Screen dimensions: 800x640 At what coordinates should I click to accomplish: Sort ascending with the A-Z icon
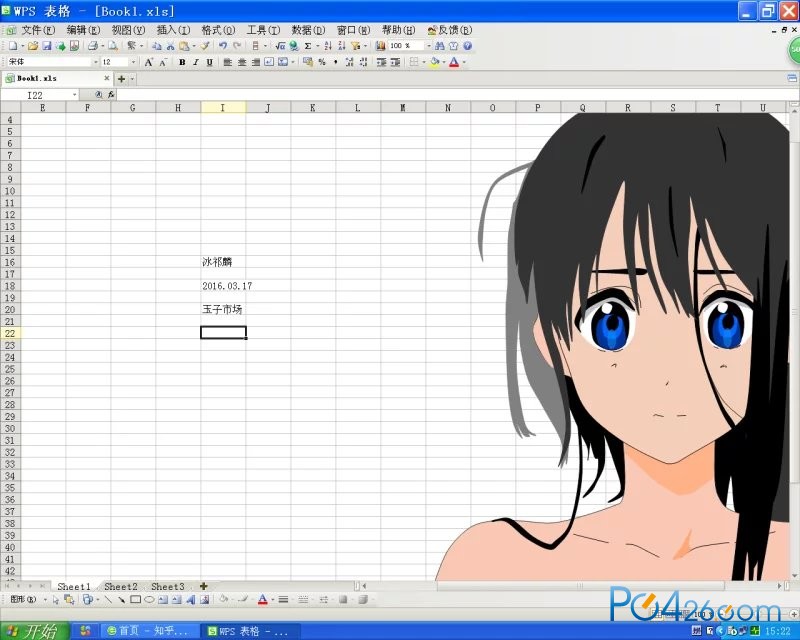(328, 46)
